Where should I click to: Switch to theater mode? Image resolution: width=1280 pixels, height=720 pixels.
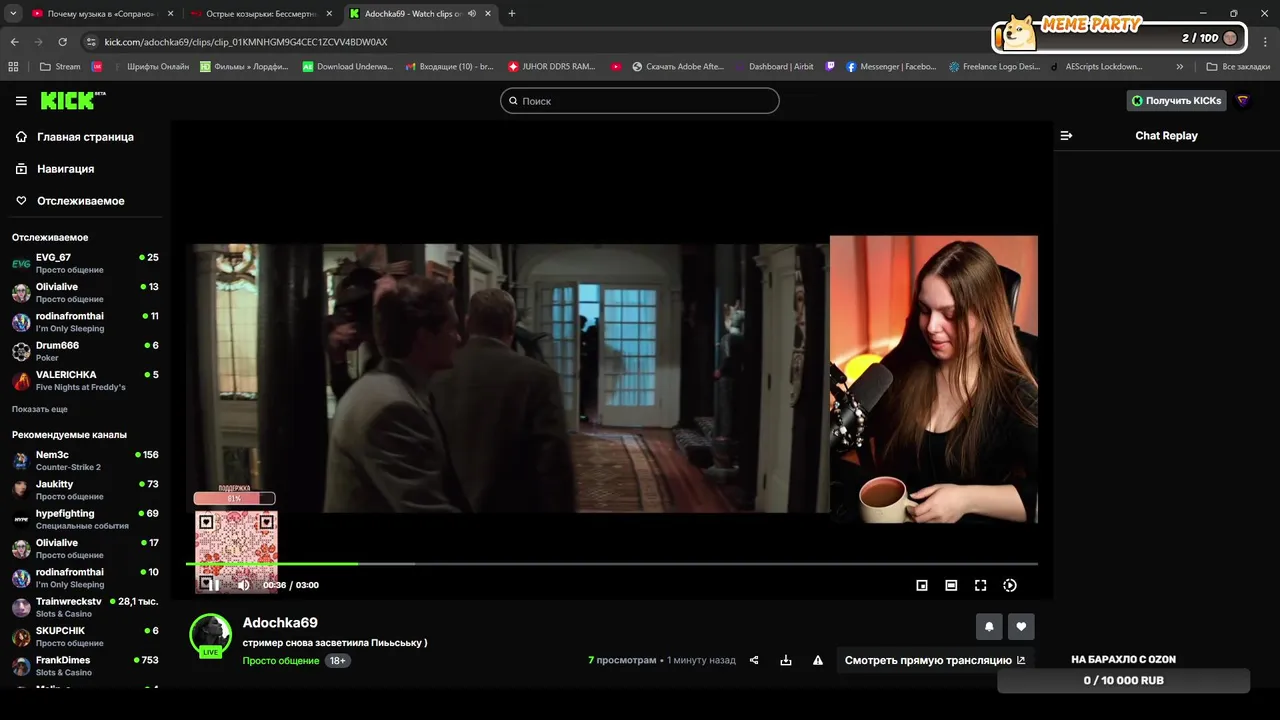pos(951,585)
